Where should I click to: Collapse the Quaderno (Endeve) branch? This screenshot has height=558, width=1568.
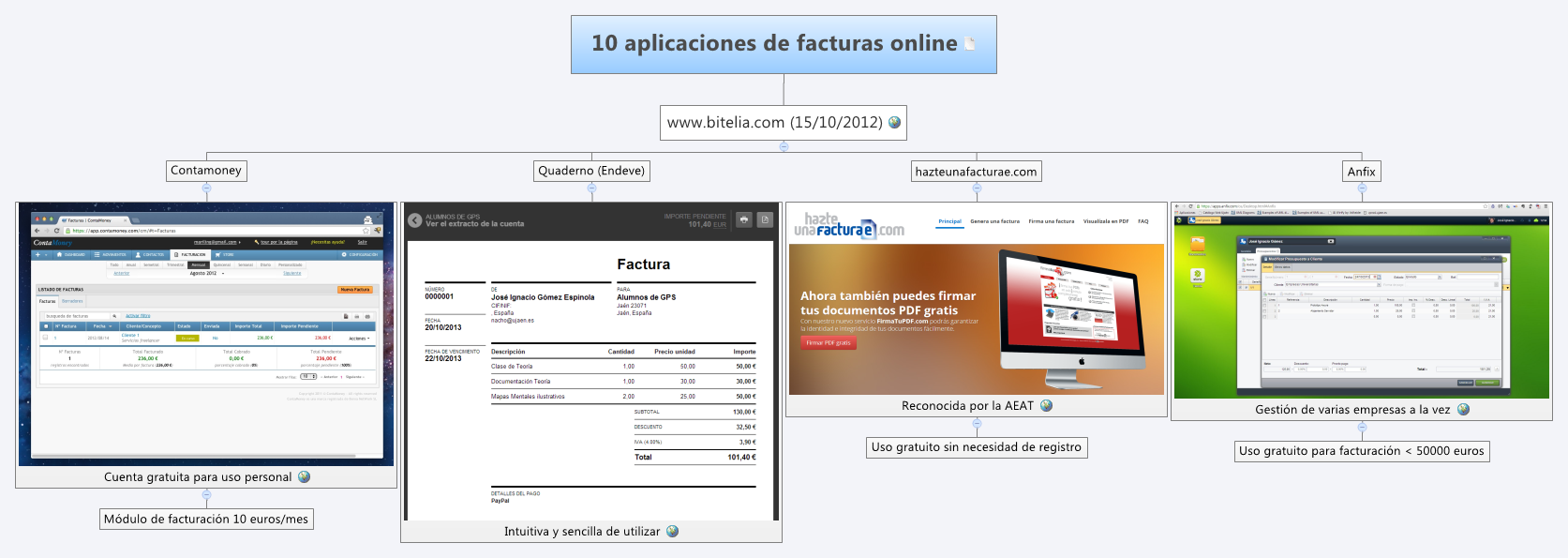591,188
